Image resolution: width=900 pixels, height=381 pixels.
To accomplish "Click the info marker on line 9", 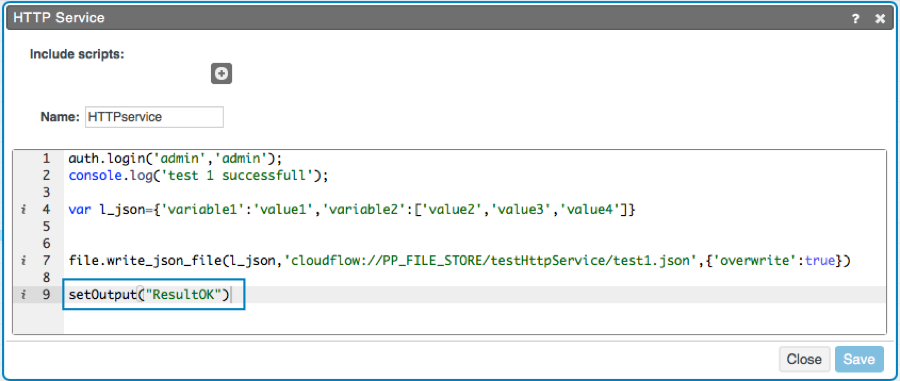I will tap(24, 295).
